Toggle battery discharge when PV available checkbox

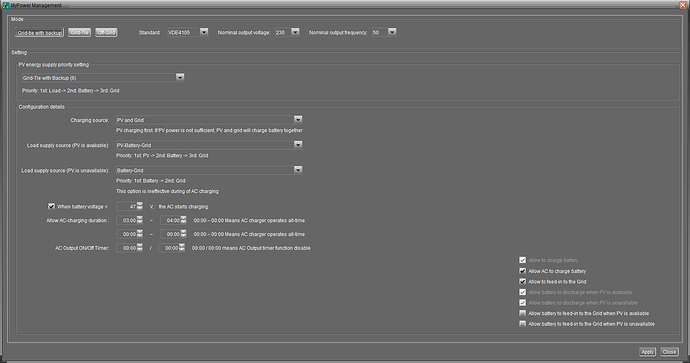coord(522,292)
